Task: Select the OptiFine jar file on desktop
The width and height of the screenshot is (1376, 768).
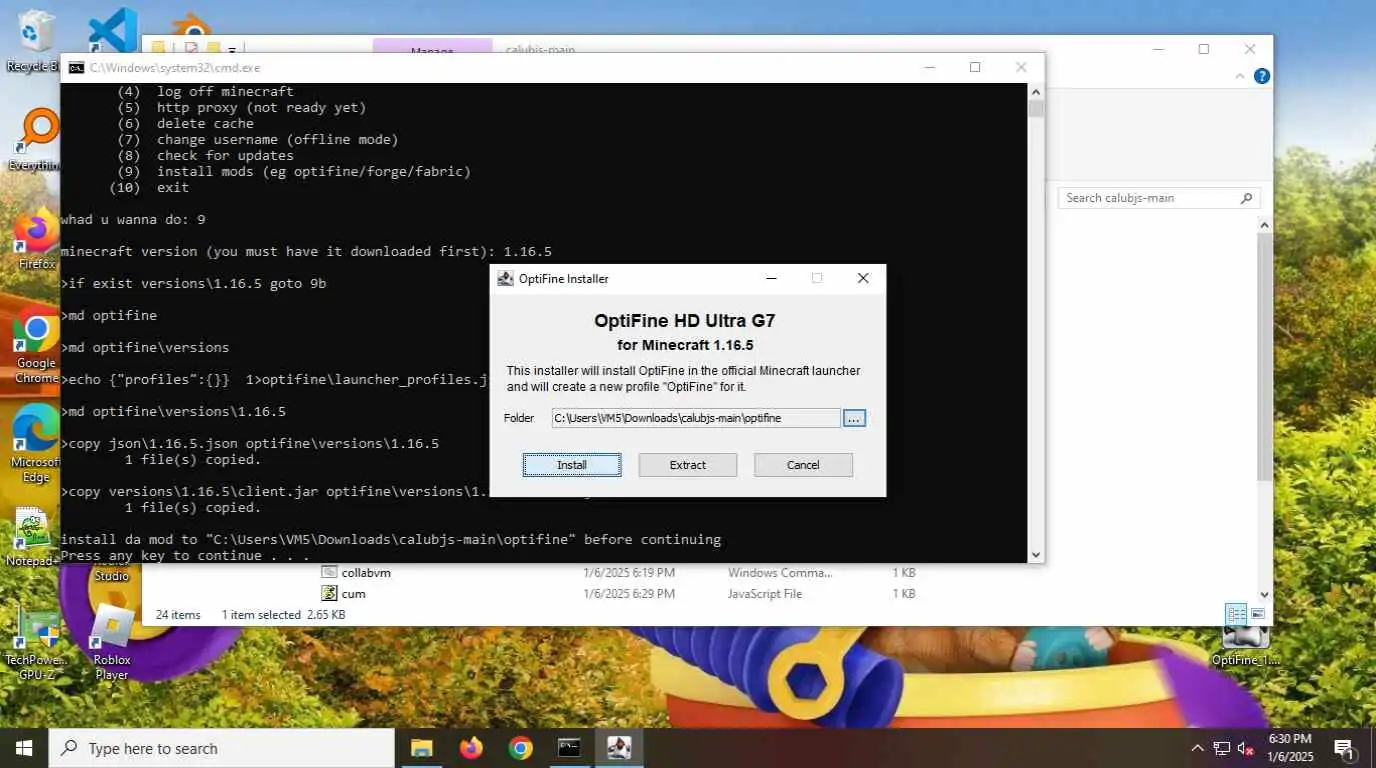Action: click(1246, 645)
